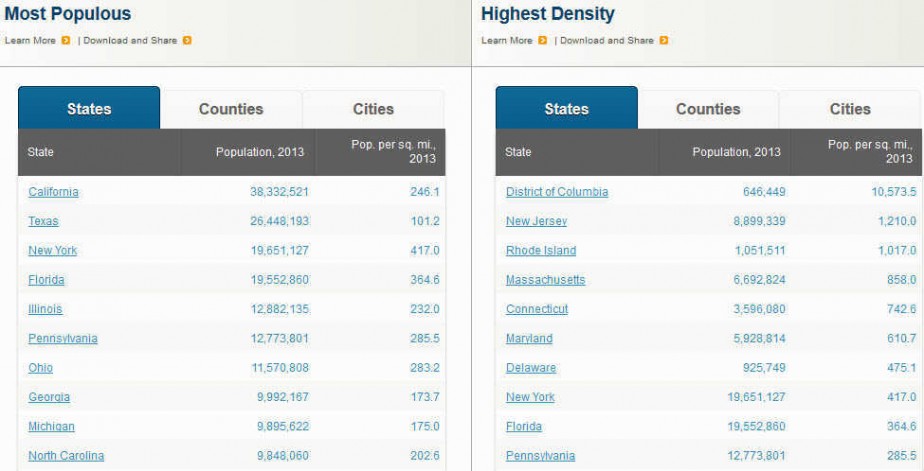
Task: Open Learn More under Most Populous
Action: click(x=30, y=41)
